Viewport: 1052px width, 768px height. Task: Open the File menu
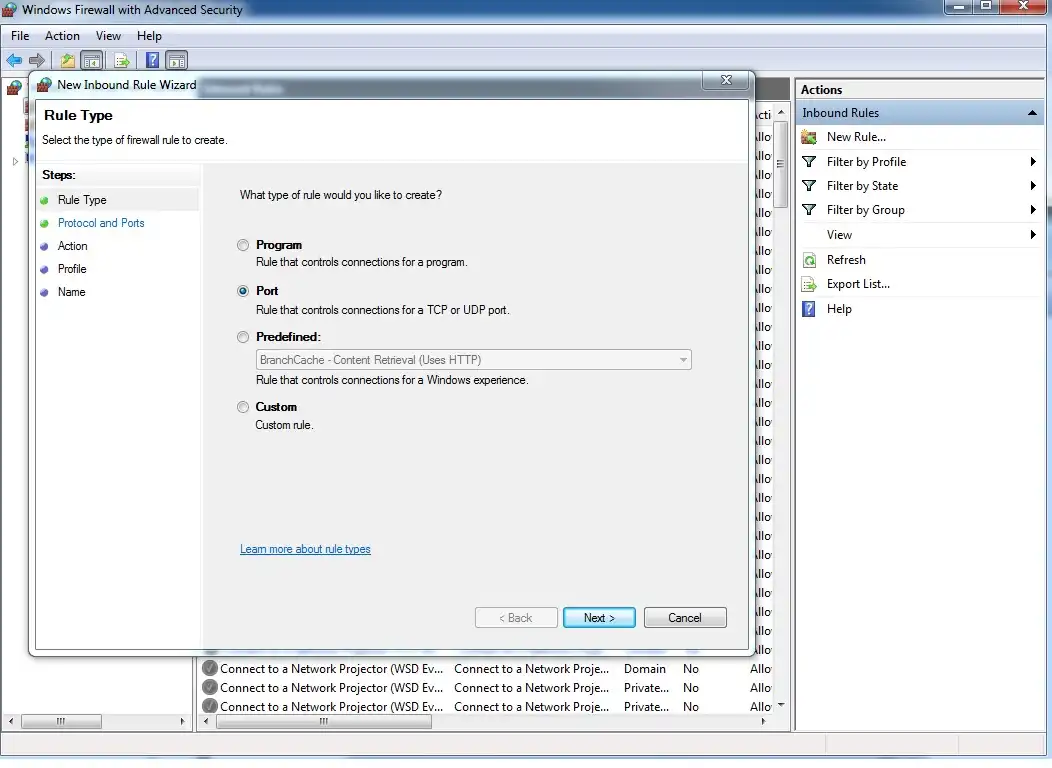coord(20,36)
